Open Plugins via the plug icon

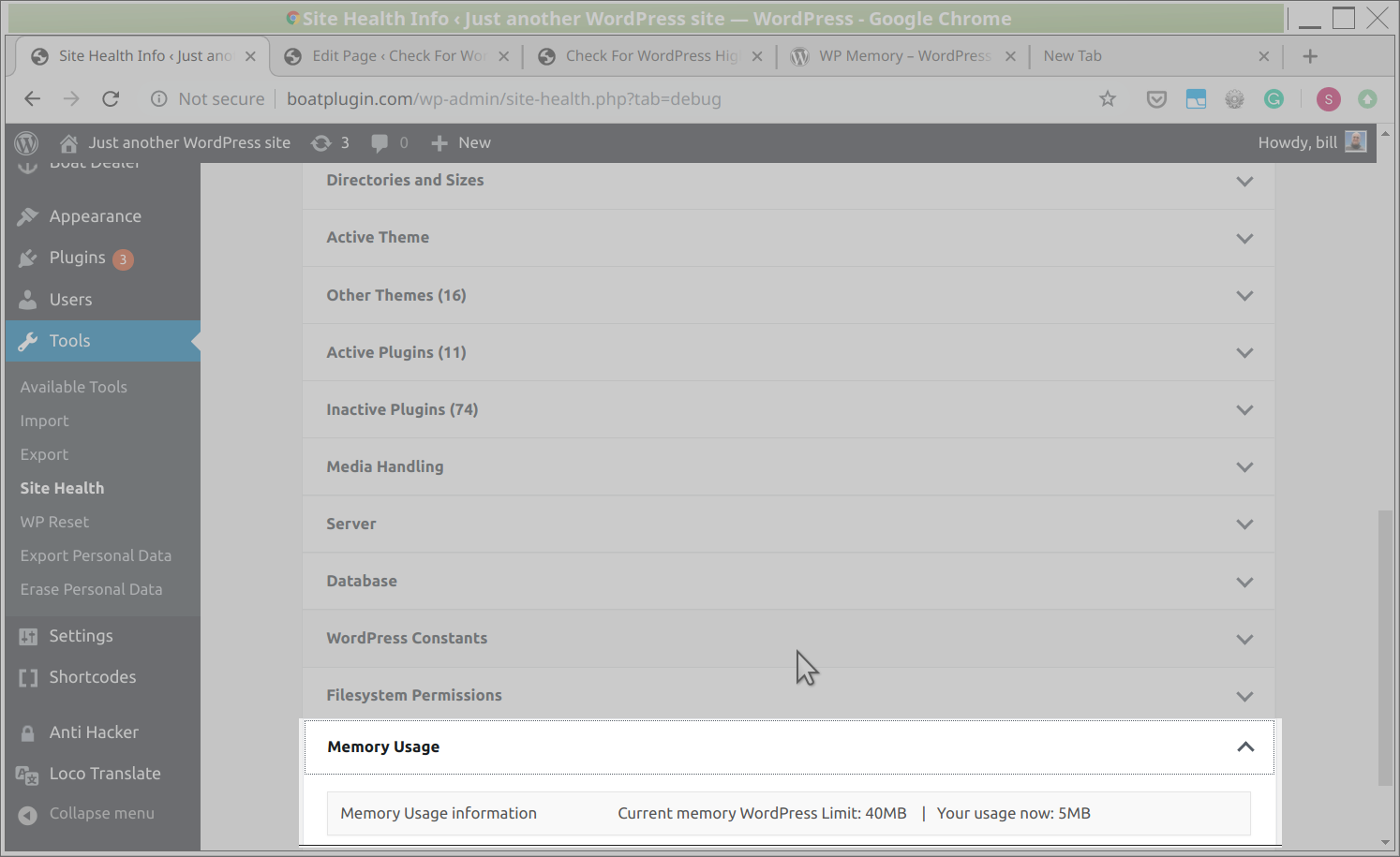[28, 259]
